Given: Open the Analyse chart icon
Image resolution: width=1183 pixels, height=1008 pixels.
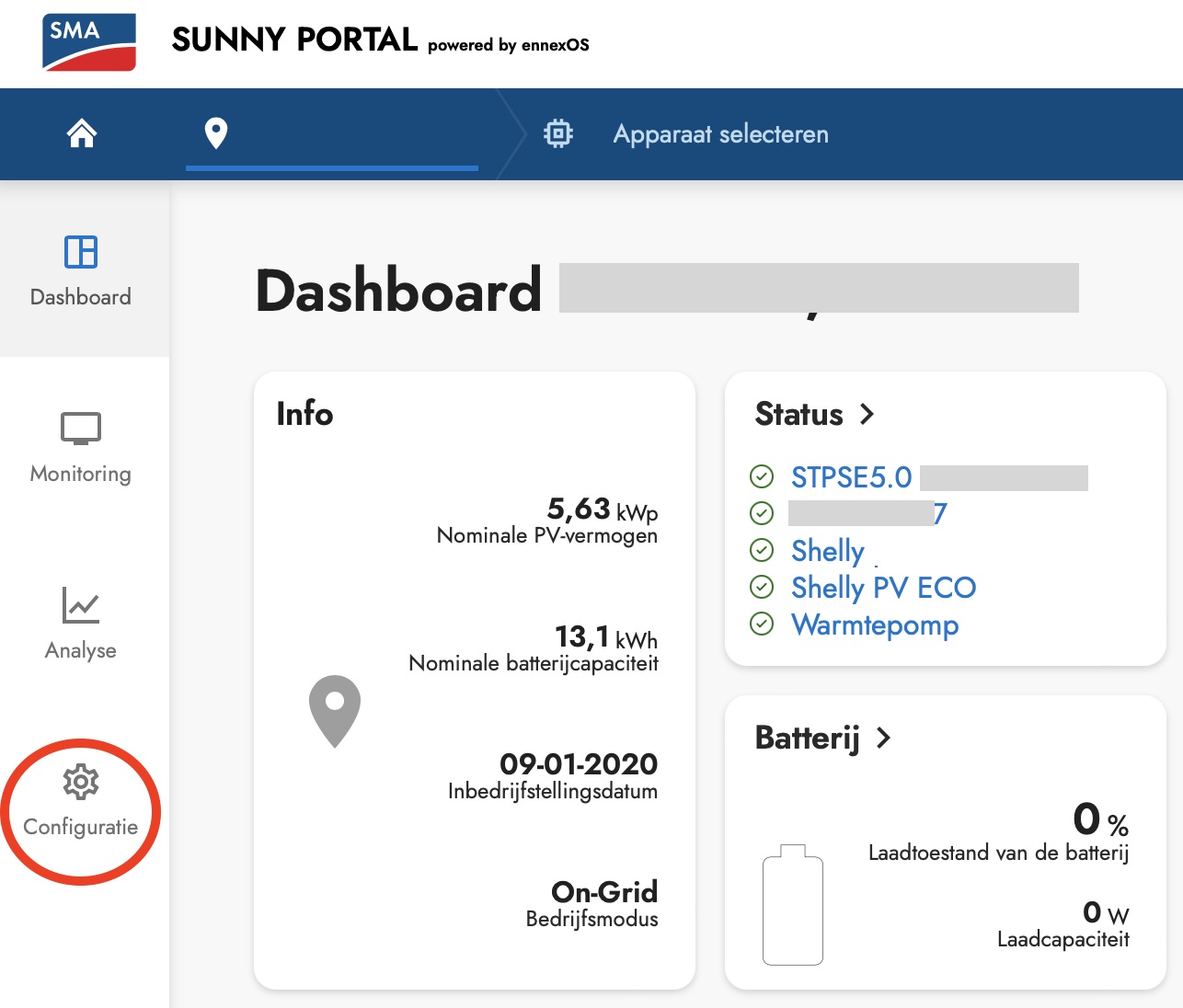Looking at the screenshot, I should (81, 605).
